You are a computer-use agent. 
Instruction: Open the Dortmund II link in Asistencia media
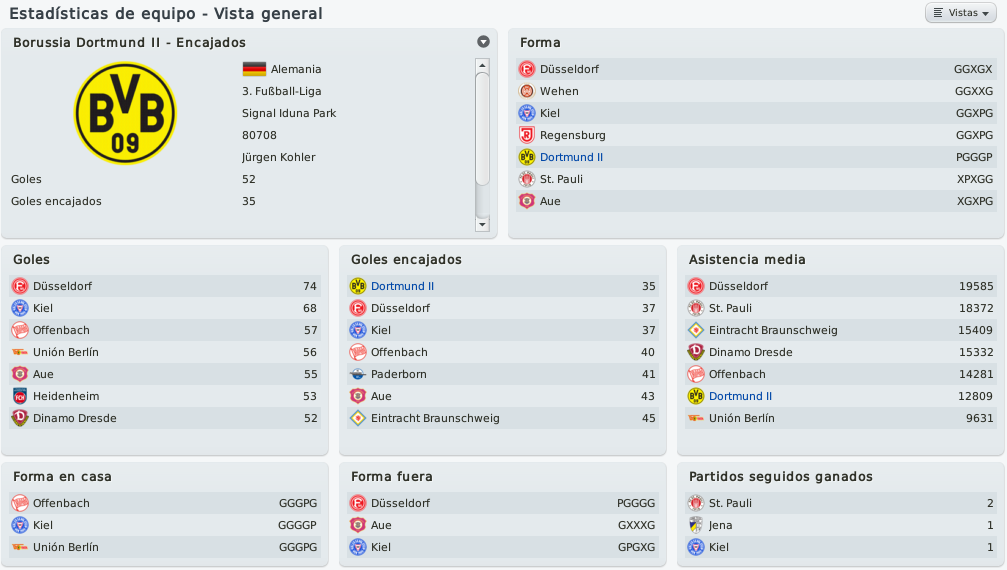pyautogui.click(x=740, y=396)
